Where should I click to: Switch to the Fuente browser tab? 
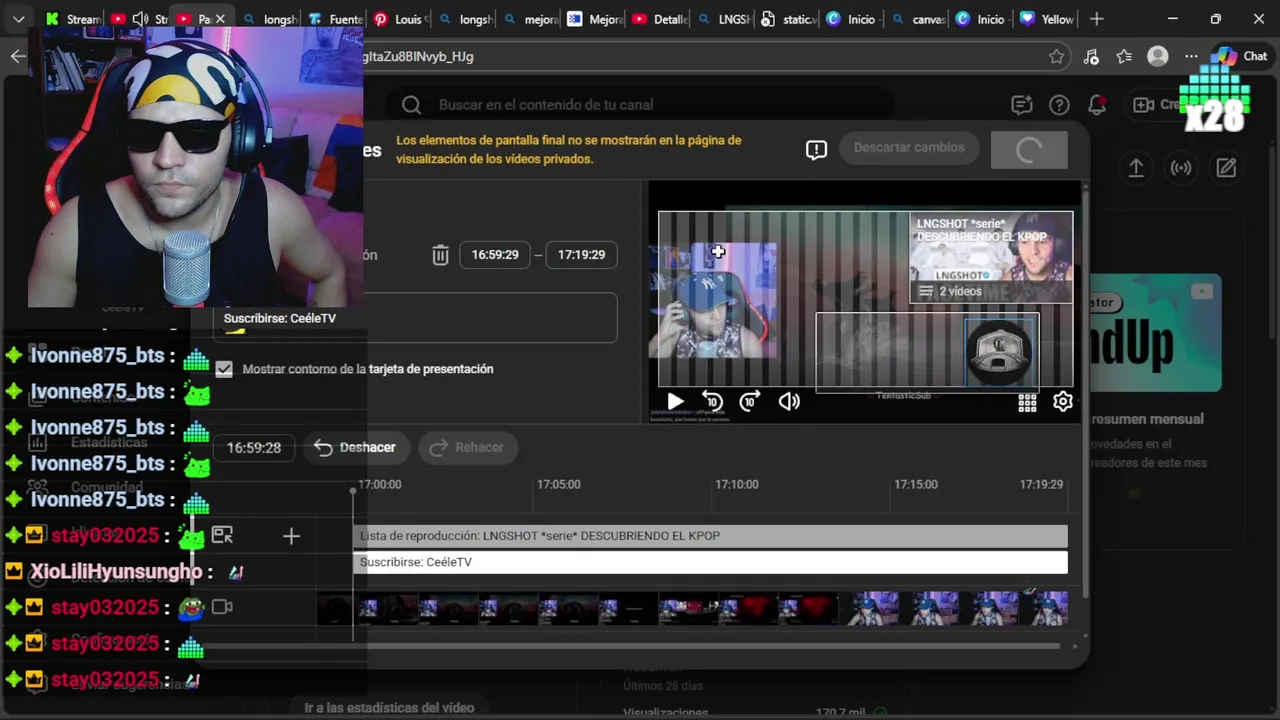(x=336, y=19)
